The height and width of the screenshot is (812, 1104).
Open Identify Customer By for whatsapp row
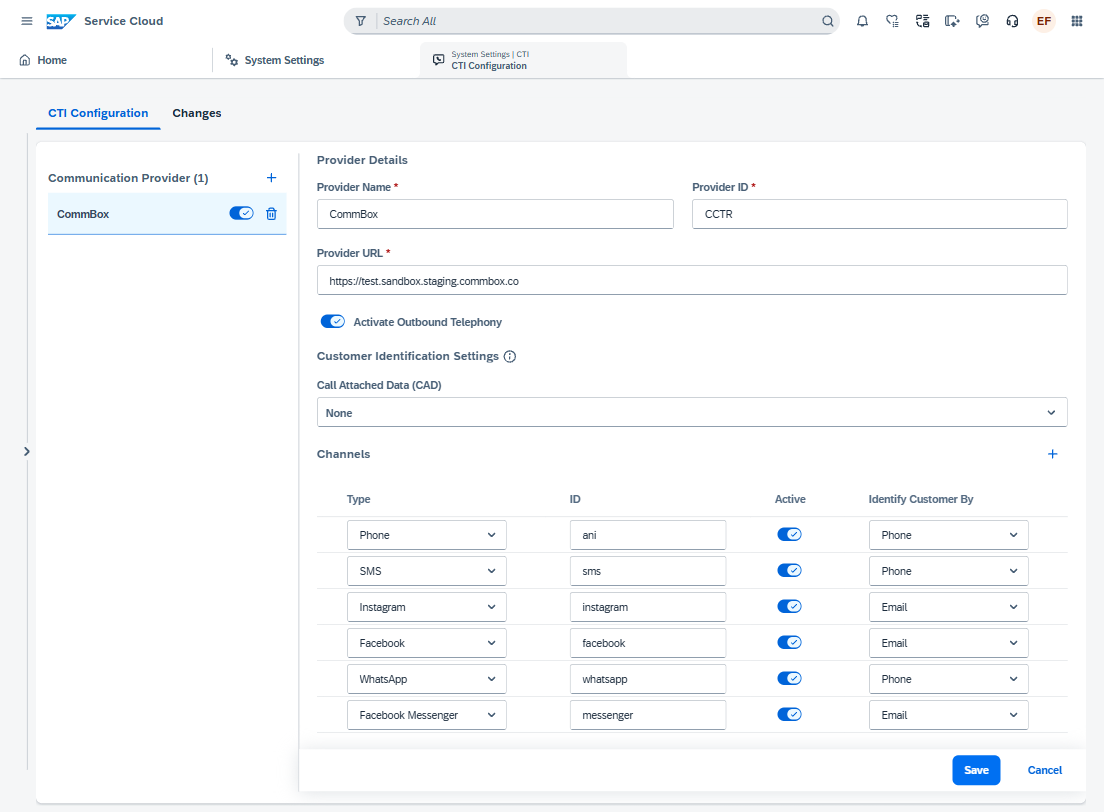pos(948,679)
